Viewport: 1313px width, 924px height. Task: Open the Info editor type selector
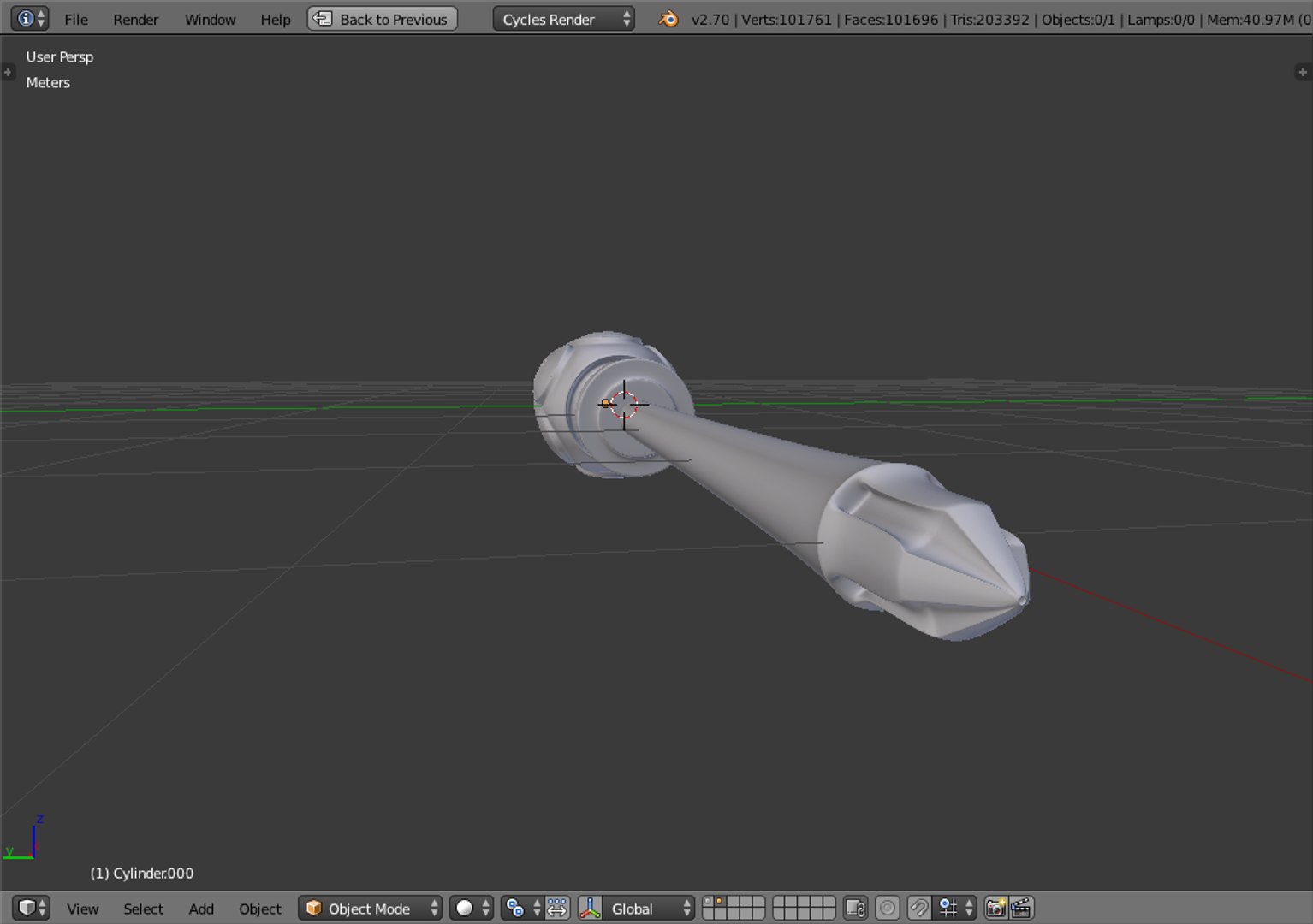tap(31, 18)
